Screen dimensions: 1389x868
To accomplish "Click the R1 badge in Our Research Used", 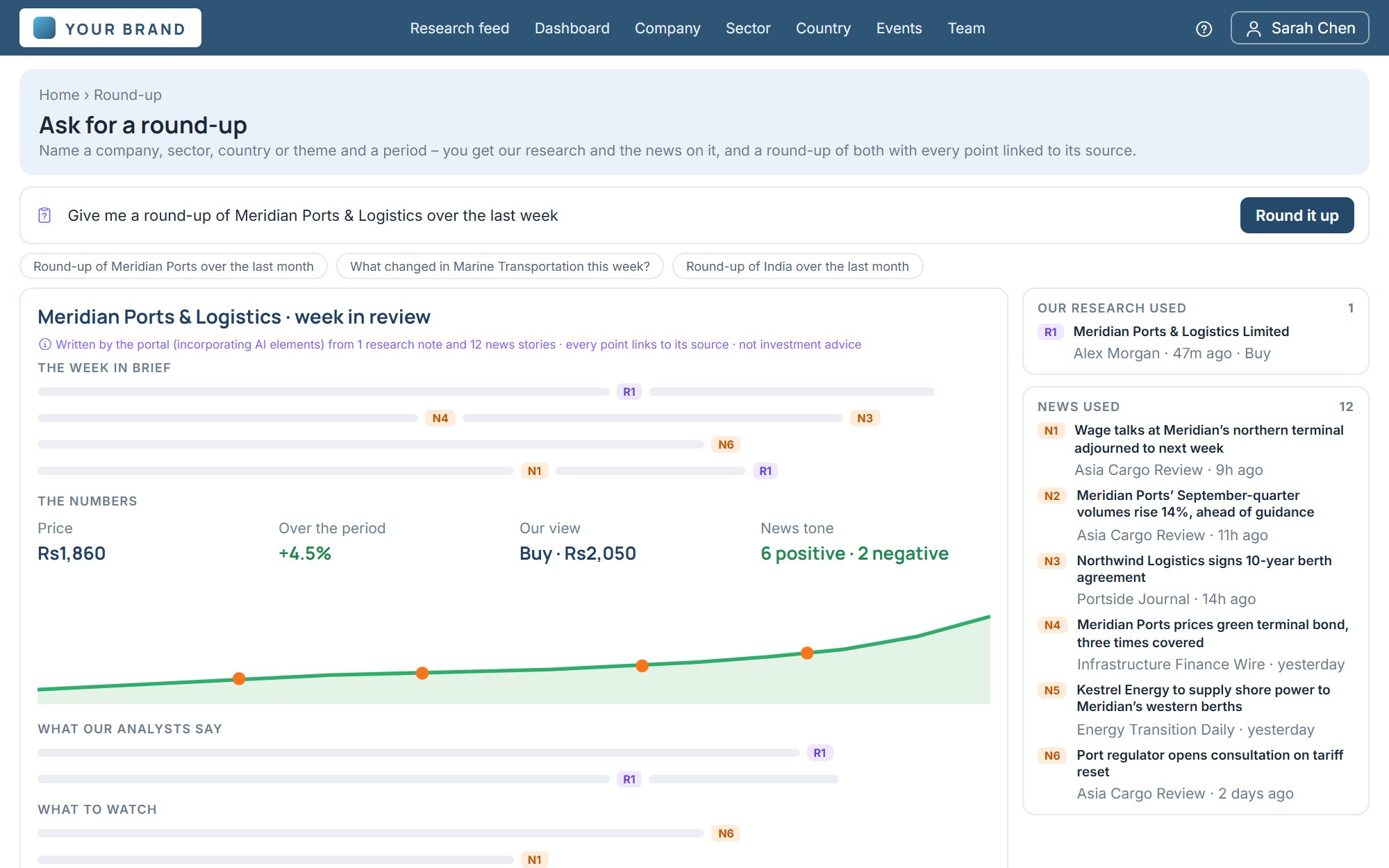I will click(x=1051, y=332).
